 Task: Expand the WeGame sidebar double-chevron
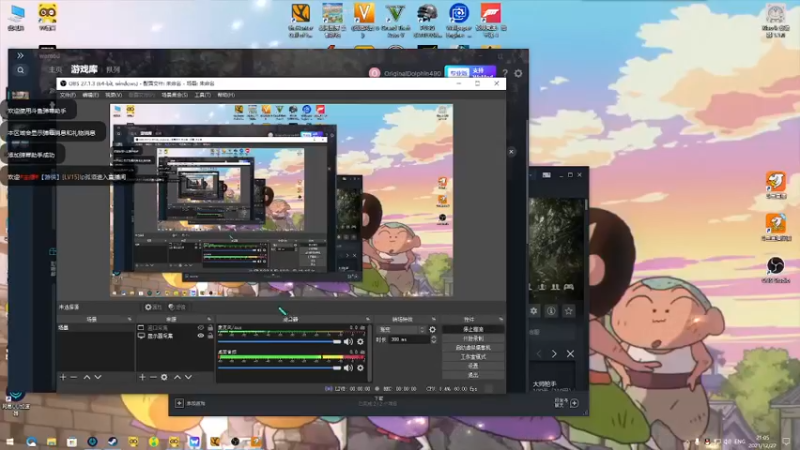[20, 56]
